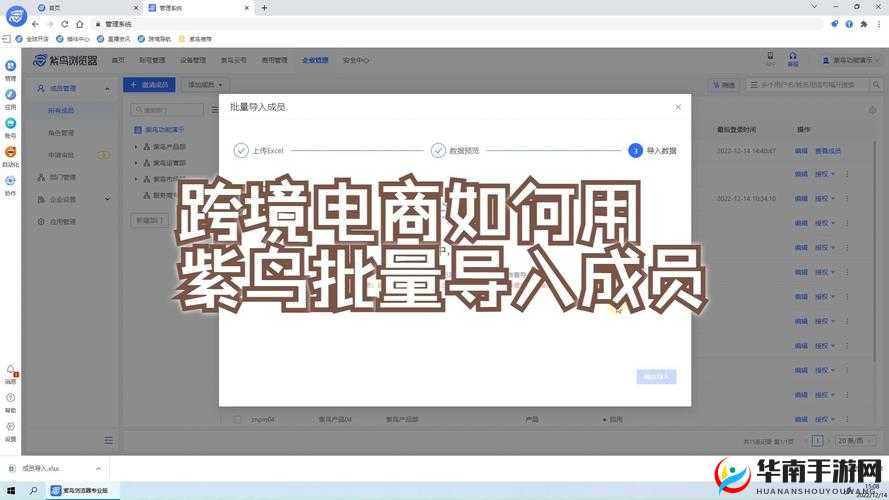Select 应用管理 in the sidebar
The height and width of the screenshot is (500, 889).
coord(62,221)
